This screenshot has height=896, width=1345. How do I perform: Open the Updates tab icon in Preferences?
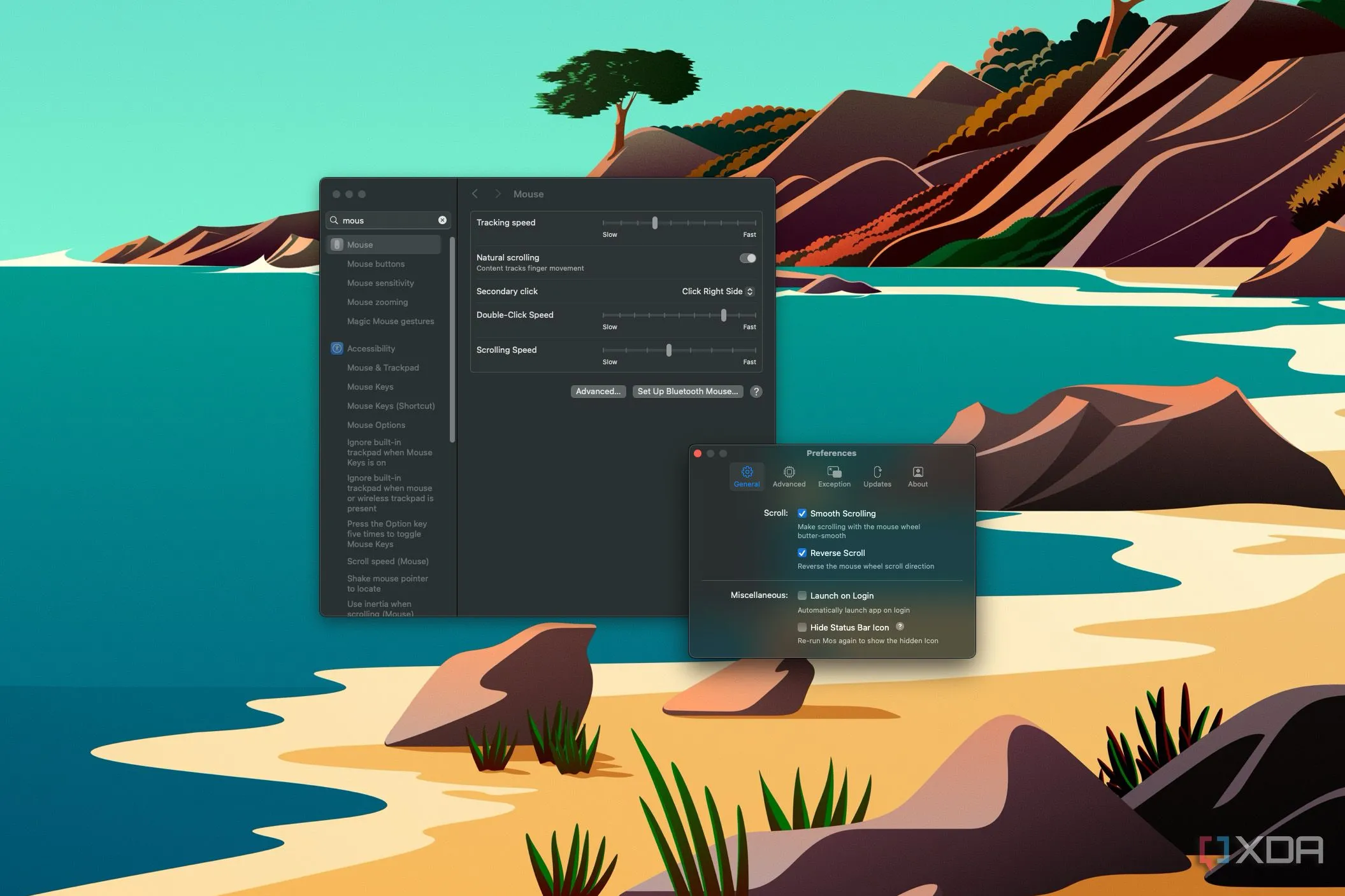click(877, 473)
